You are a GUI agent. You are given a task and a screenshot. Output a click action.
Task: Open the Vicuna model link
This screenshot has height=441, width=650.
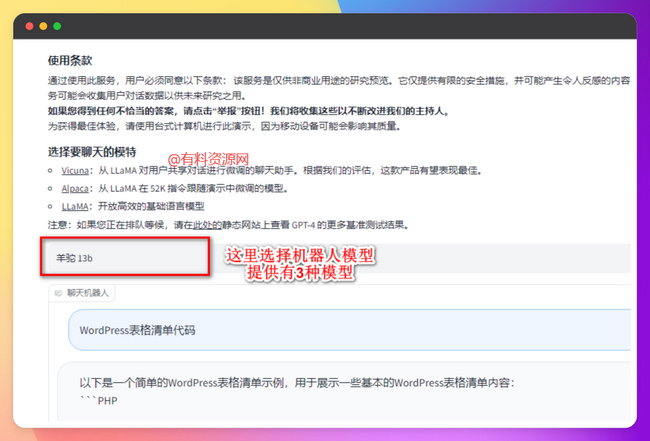pos(75,170)
